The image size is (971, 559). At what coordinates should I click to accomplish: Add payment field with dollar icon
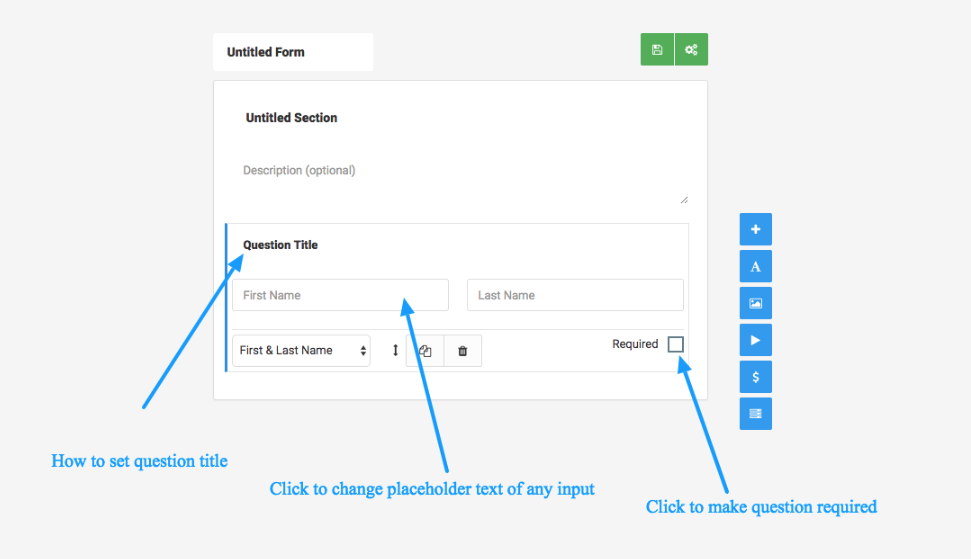(755, 377)
